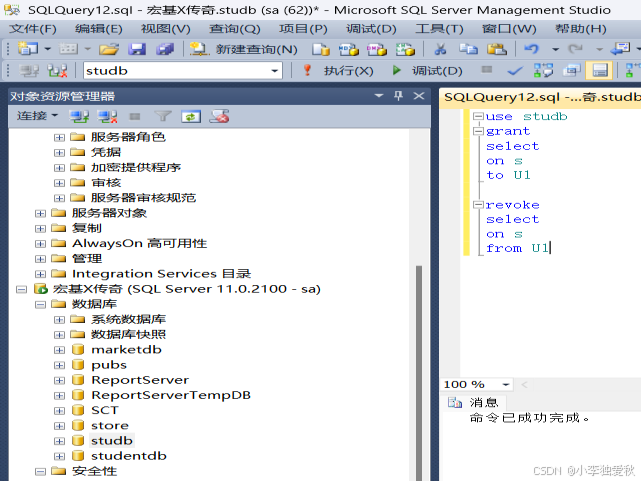The width and height of the screenshot is (641, 482).
Task: Expand the studb database node
Action: pyautogui.click(x=59, y=441)
